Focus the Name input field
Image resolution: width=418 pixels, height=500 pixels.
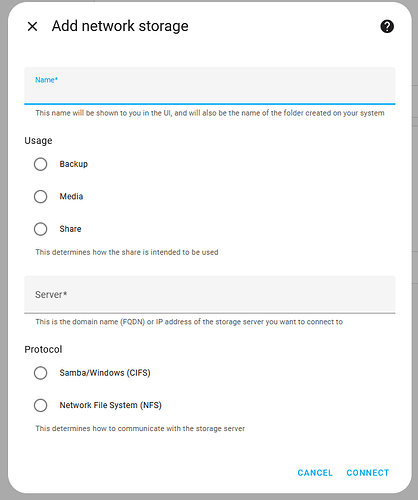click(210, 86)
